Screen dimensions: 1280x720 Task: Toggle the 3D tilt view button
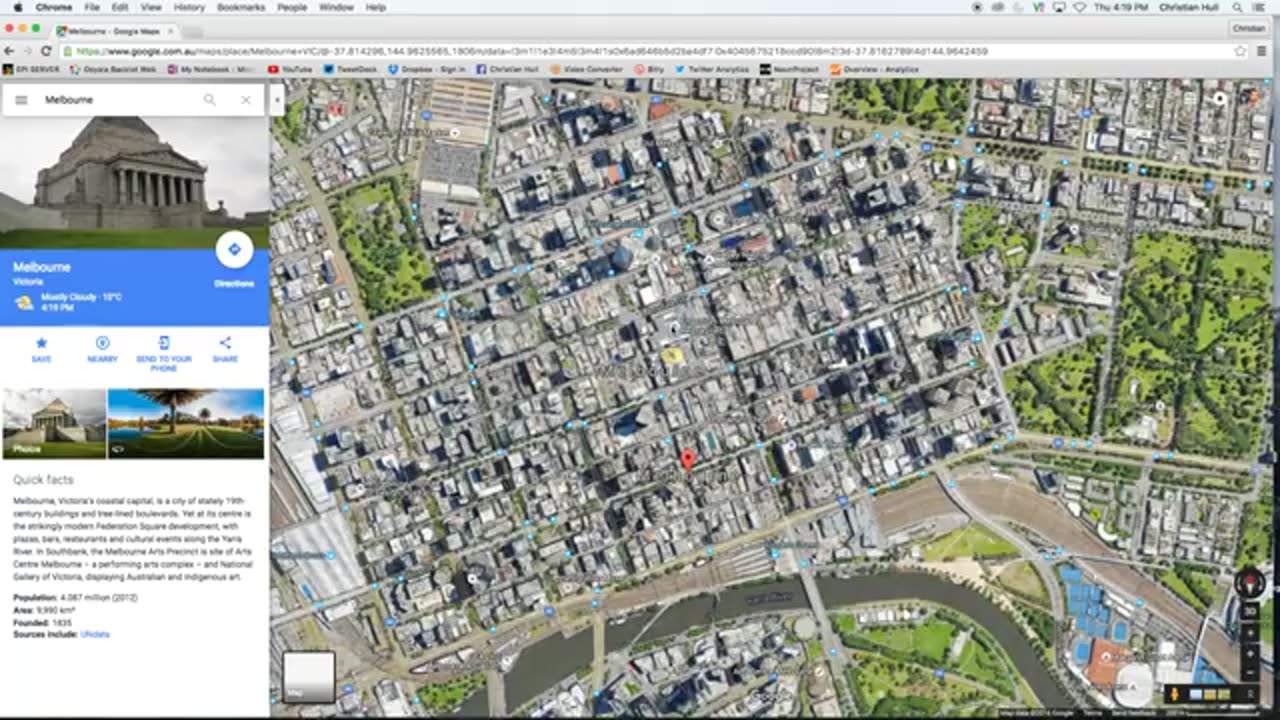click(1250, 611)
